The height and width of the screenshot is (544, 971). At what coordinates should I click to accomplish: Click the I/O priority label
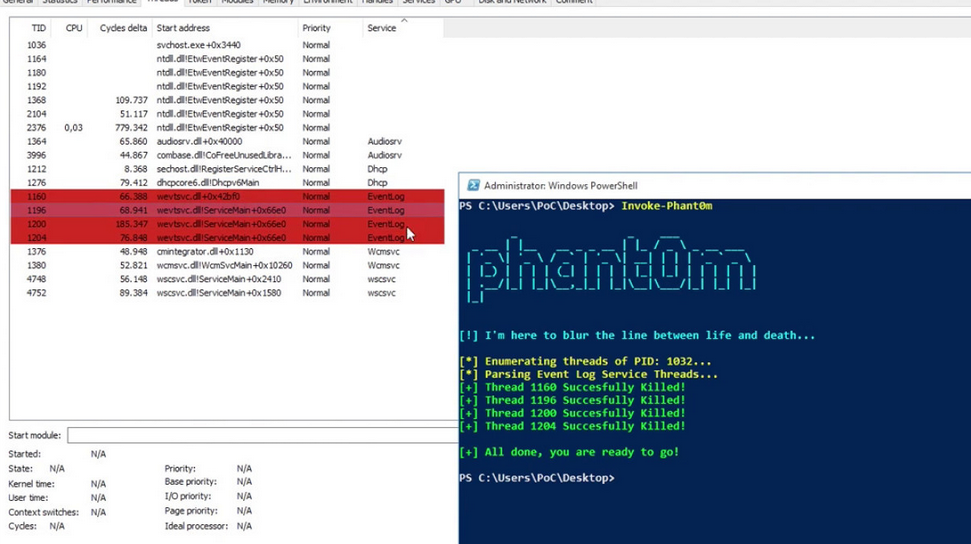[188, 496]
